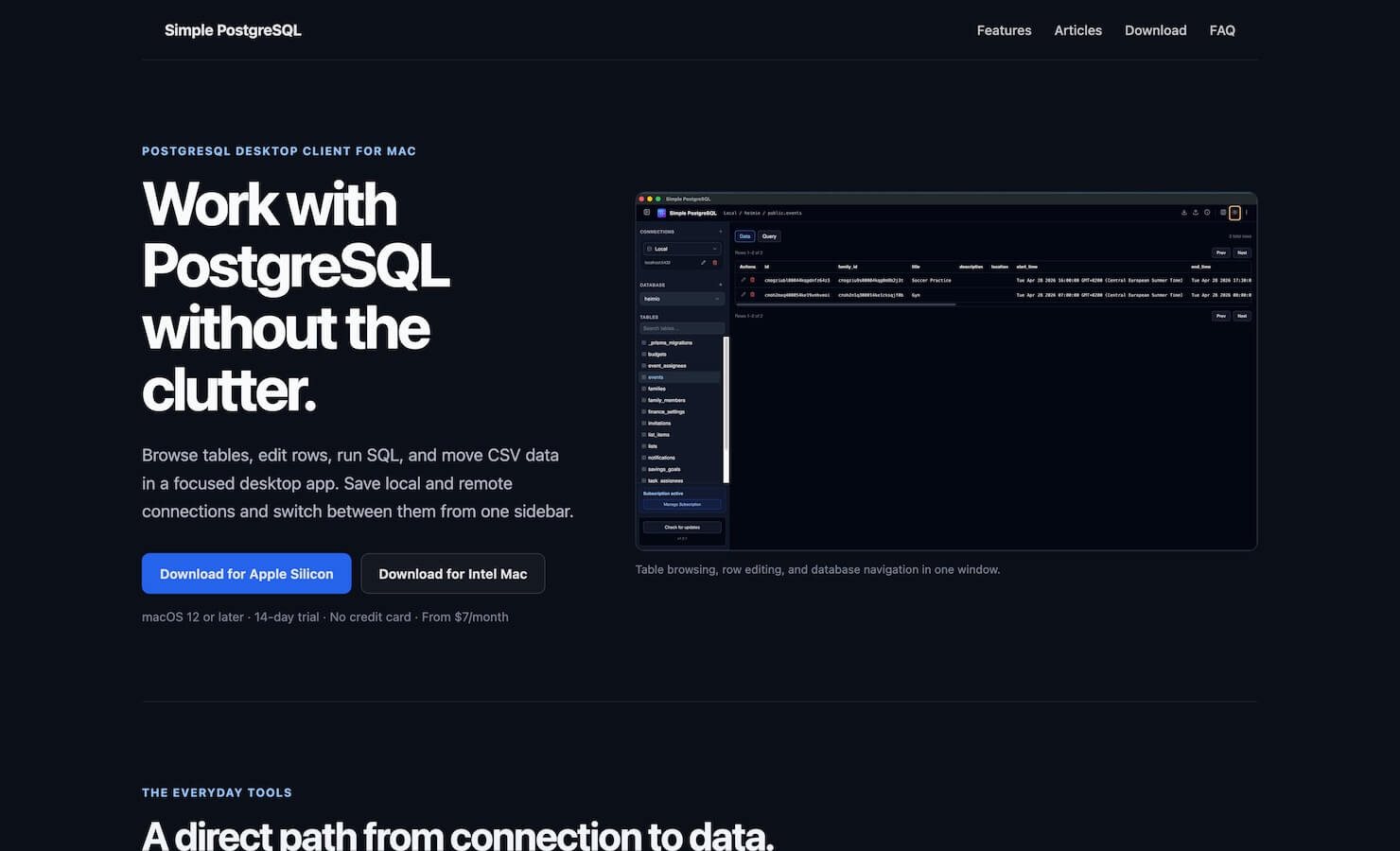Click the POSTGRESQL DESKTOP CLIENT FOR MAC label
Image resolution: width=1400 pixels, height=851 pixels.
pos(279,151)
